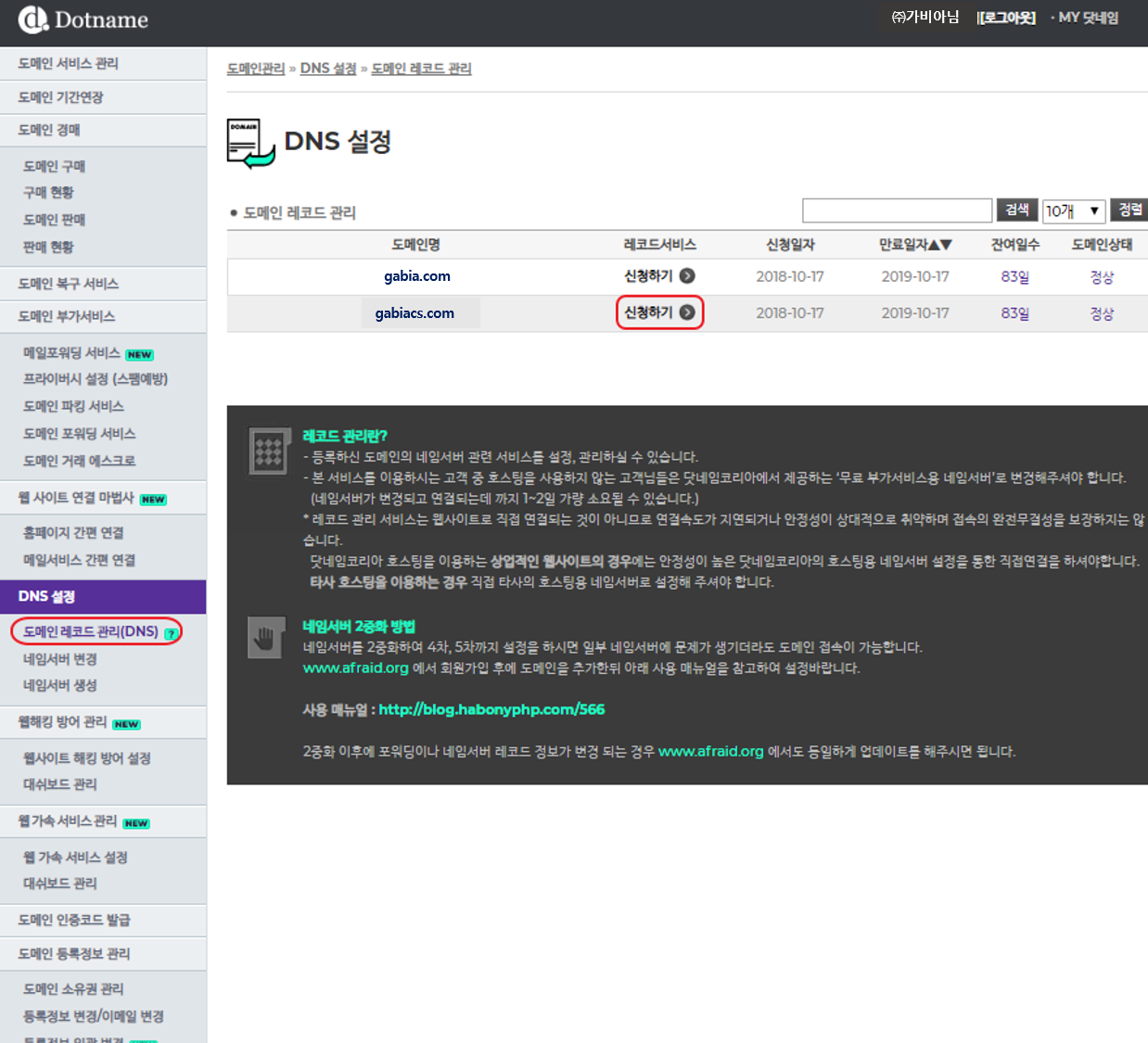Viewport: 1148px width, 1043px height.
Task: Select 등록정보 변경/이메일 변경 in sidebar
Action: click(x=94, y=1017)
